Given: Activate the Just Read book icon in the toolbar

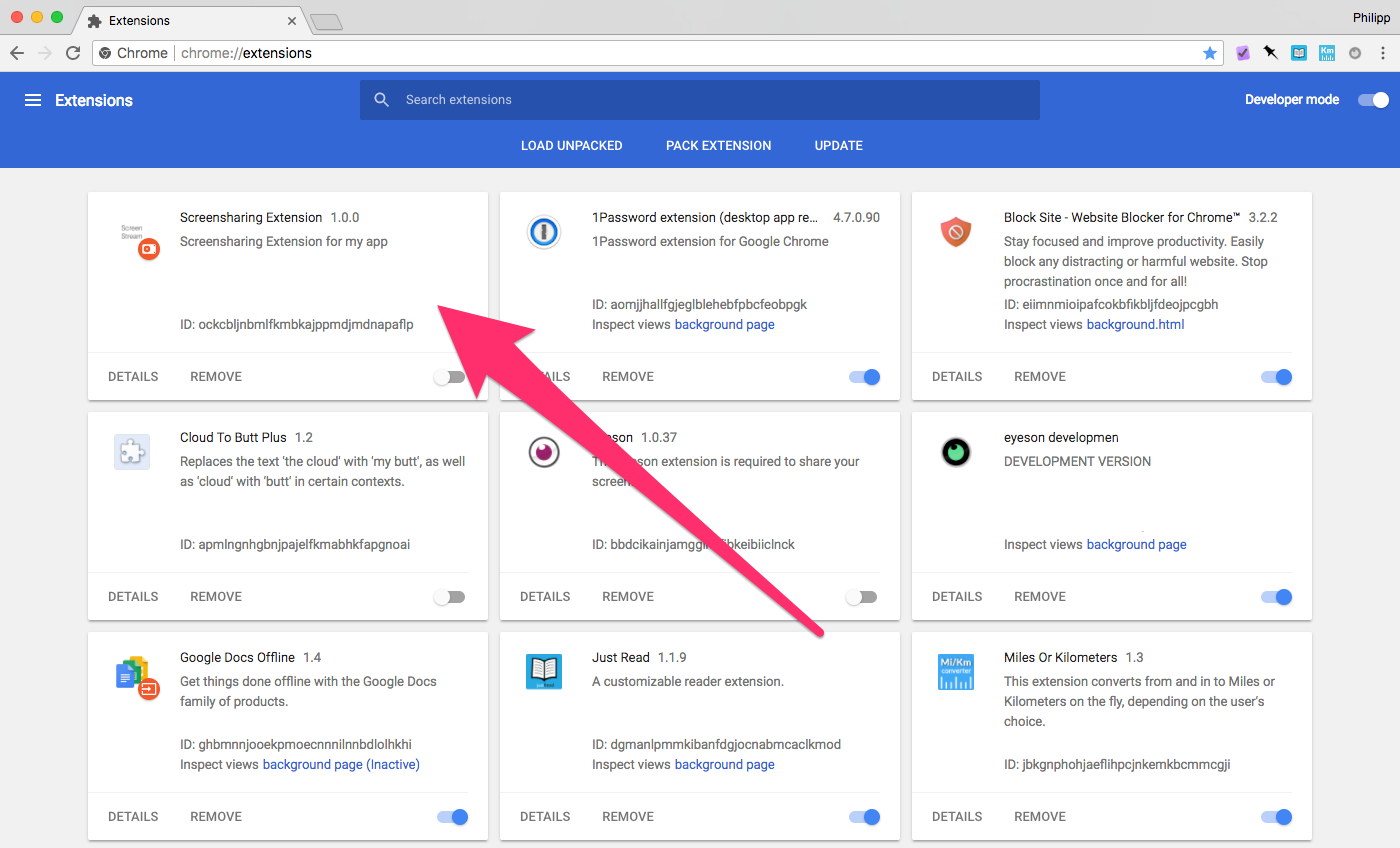Looking at the screenshot, I should [x=1299, y=53].
